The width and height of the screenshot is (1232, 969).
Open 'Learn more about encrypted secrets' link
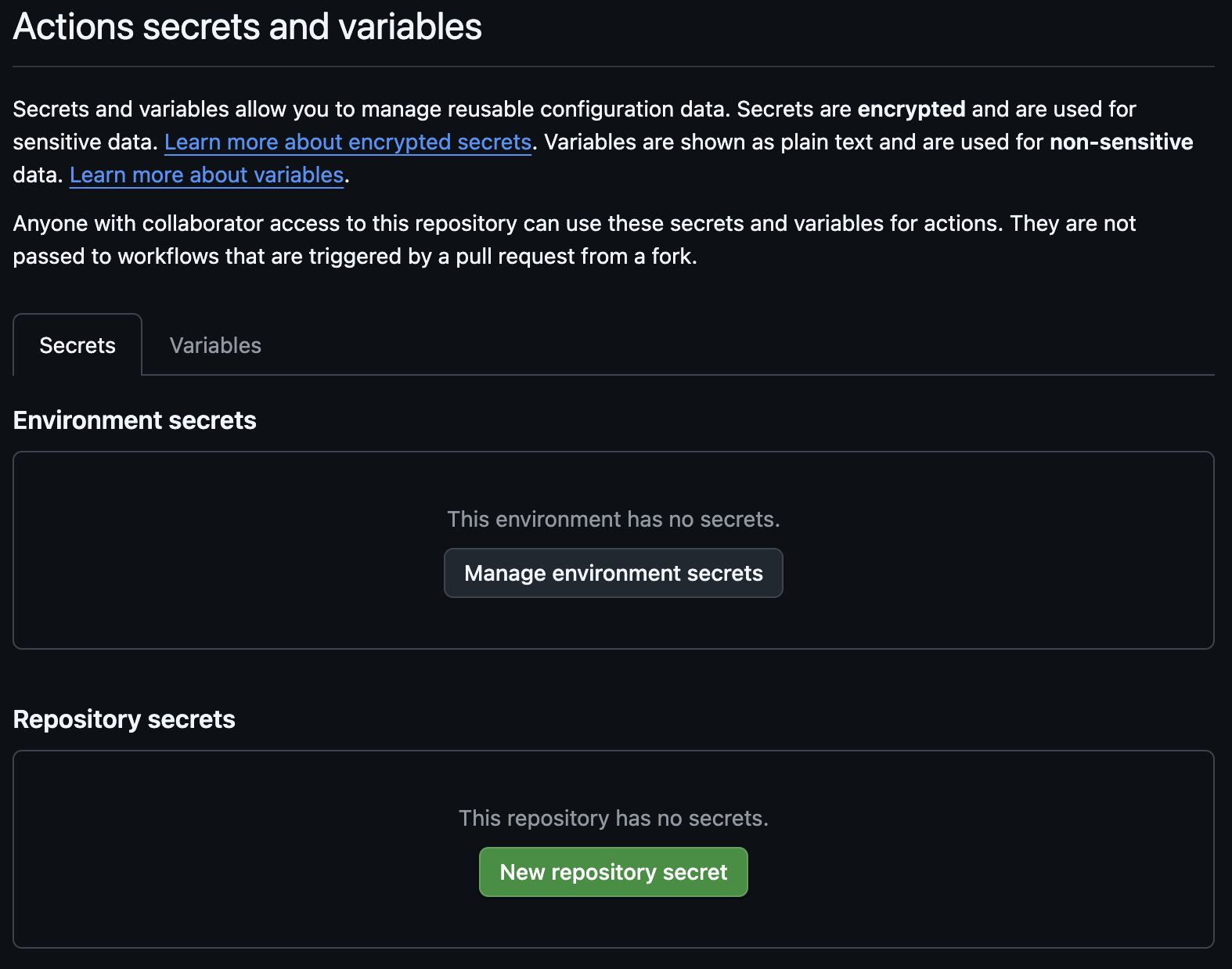tap(348, 142)
